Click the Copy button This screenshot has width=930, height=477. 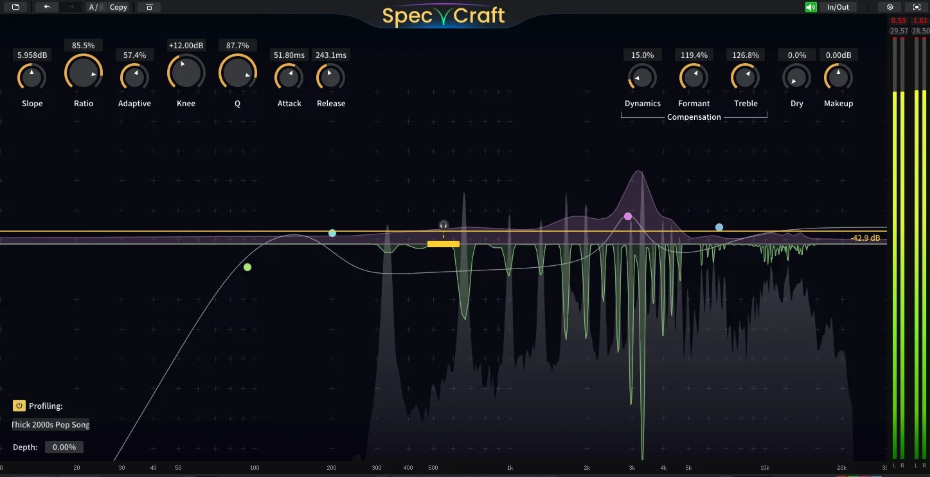[x=118, y=7]
